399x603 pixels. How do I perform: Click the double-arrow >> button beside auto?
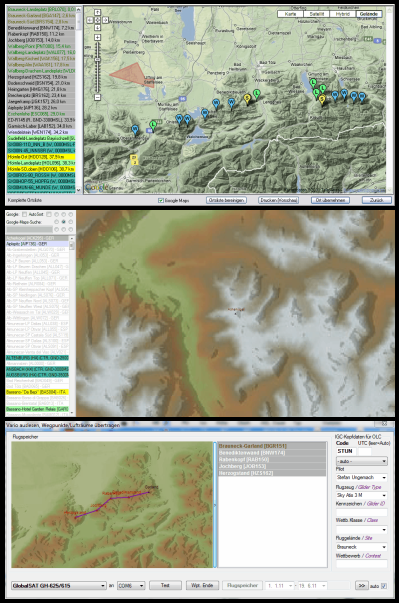[x=361, y=585]
